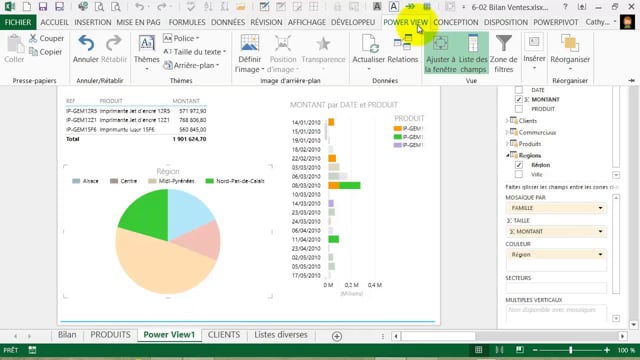Switch to the FORMULES tab
640x360 pixels.
(x=187, y=22)
